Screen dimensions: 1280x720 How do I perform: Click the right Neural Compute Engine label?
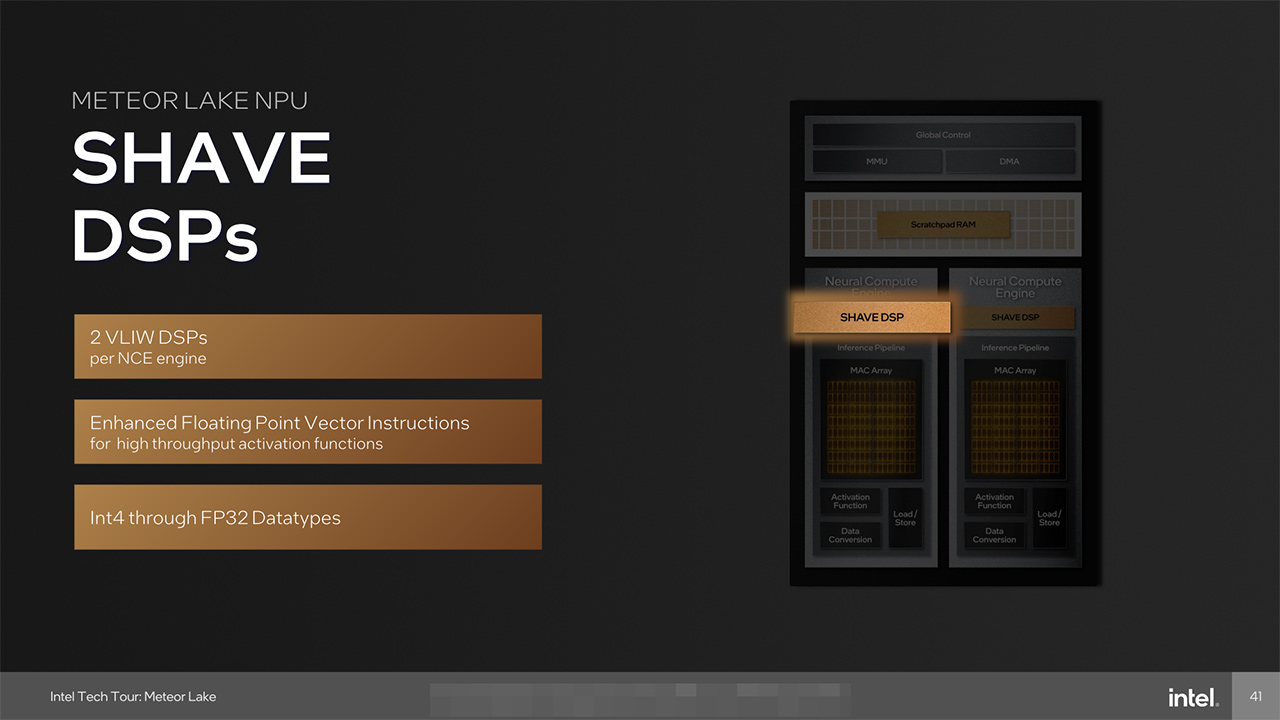pos(1015,288)
